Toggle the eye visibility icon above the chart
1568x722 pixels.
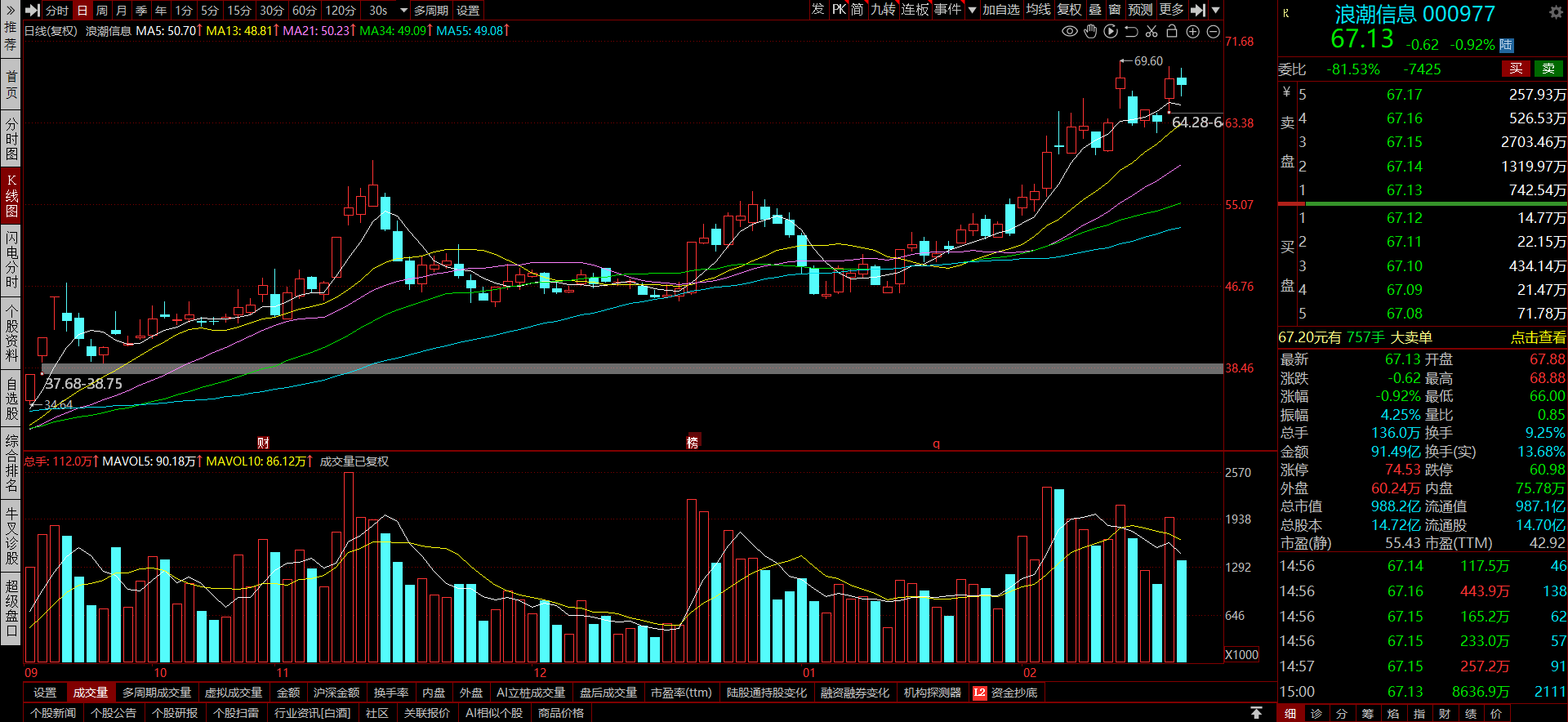coord(1070,31)
